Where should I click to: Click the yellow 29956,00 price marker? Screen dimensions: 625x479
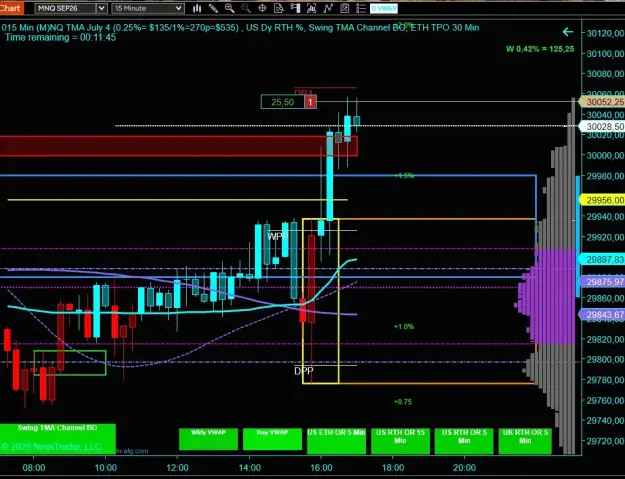[x=603, y=200]
